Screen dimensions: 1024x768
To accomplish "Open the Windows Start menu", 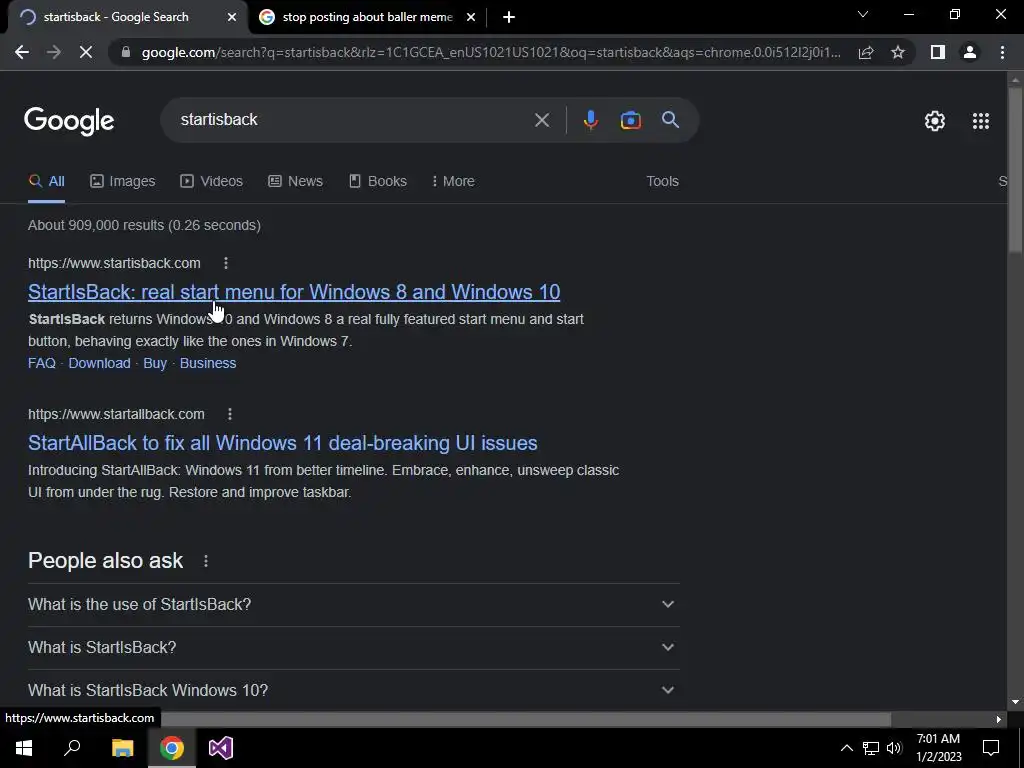I will (x=24, y=748).
